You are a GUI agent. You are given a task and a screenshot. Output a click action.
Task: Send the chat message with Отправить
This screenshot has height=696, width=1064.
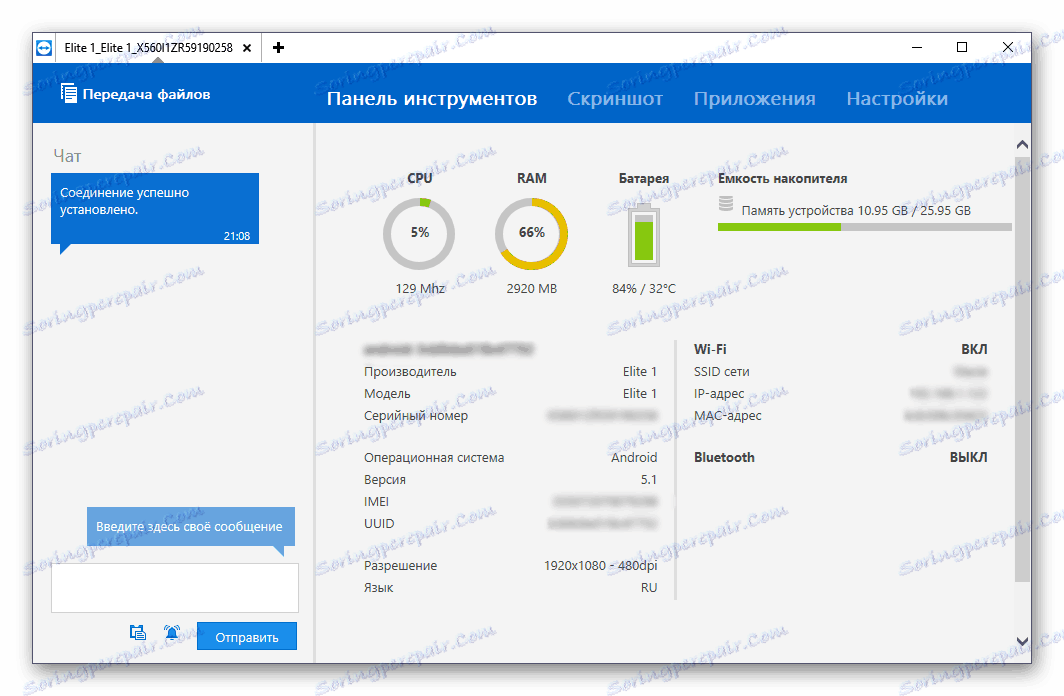247,636
